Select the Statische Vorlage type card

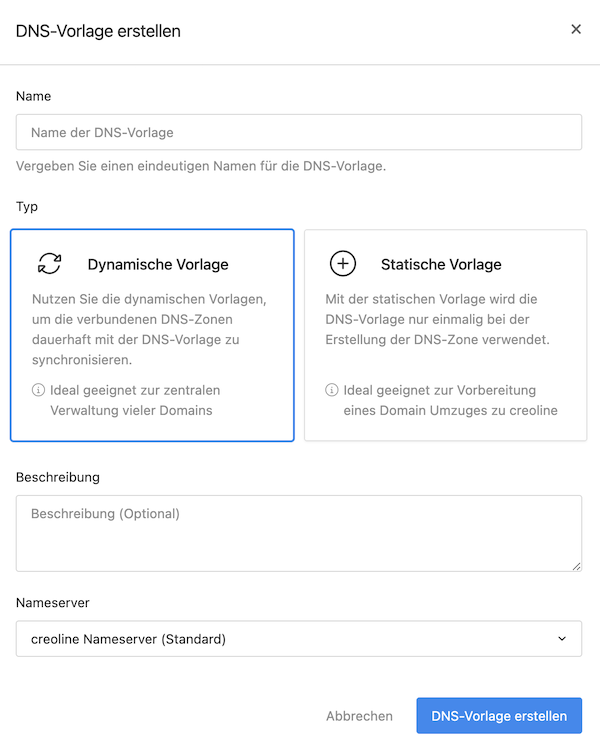pos(446,335)
